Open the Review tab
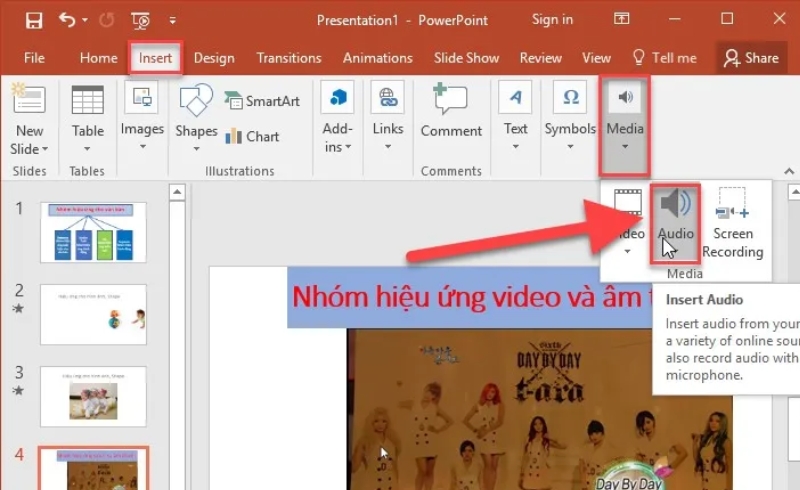The image size is (800, 490). tap(540, 58)
